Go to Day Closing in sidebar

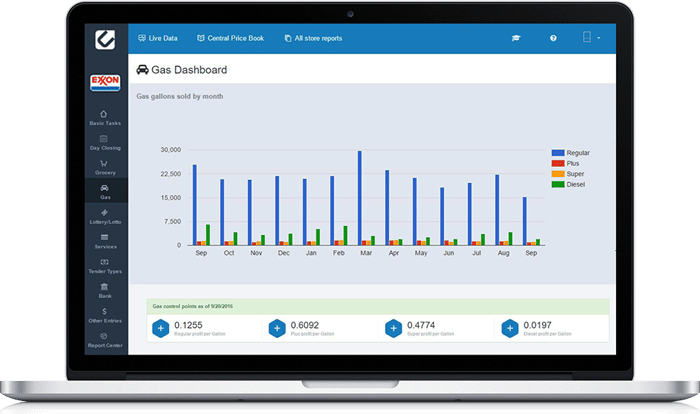coord(104,142)
